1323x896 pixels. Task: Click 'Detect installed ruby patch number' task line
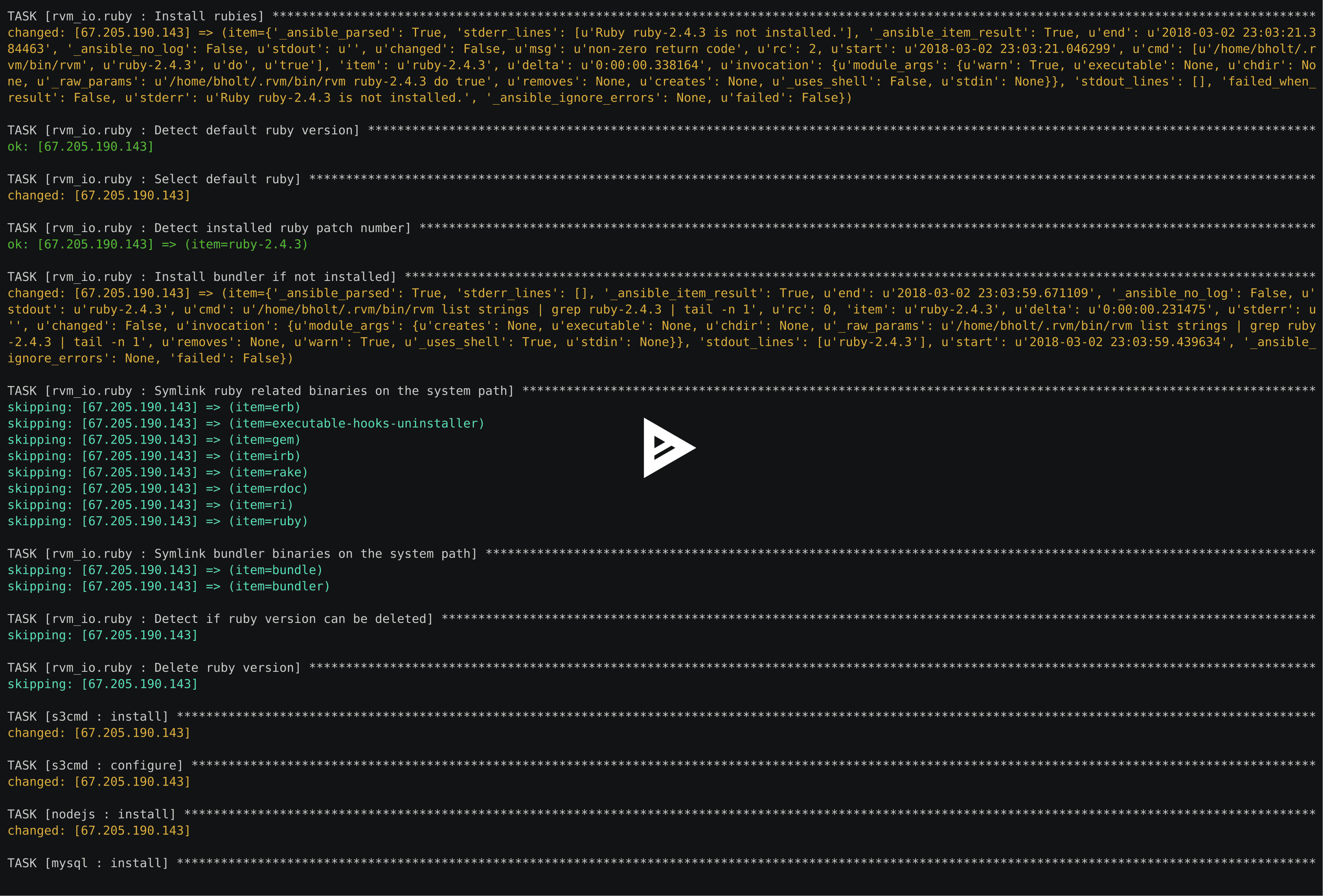coord(661,228)
